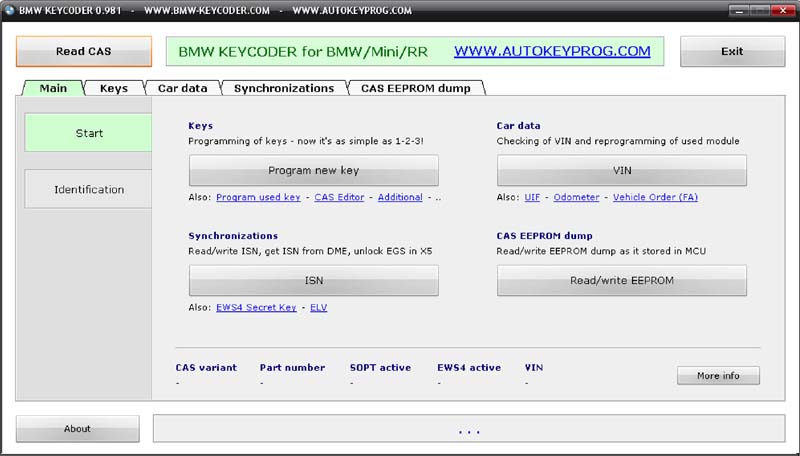
Task: Click the 'Synchronizations' section heading
Action: coord(233,236)
